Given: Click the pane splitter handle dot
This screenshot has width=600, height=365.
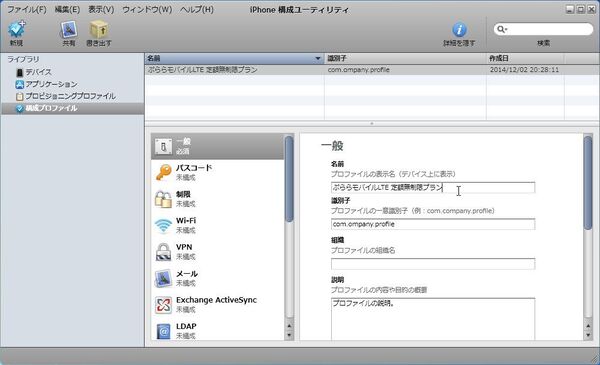Looking at the screenshot, I should click(x=372, y=124).
